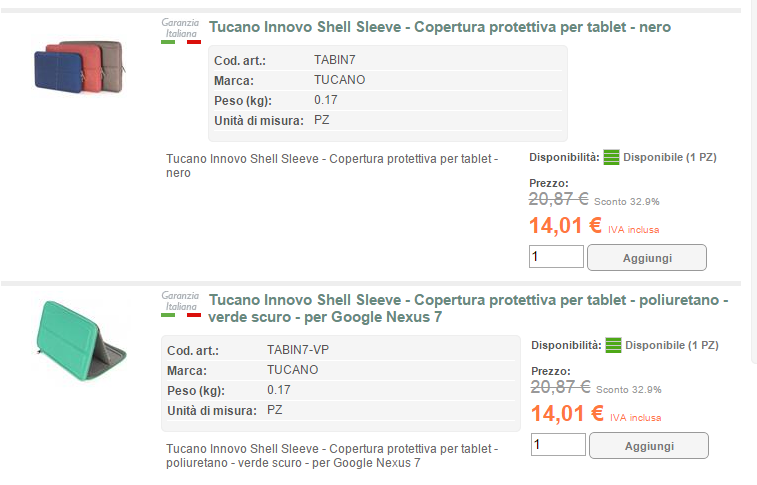Focus the quantity field for the second product

[x=558, y=445]
